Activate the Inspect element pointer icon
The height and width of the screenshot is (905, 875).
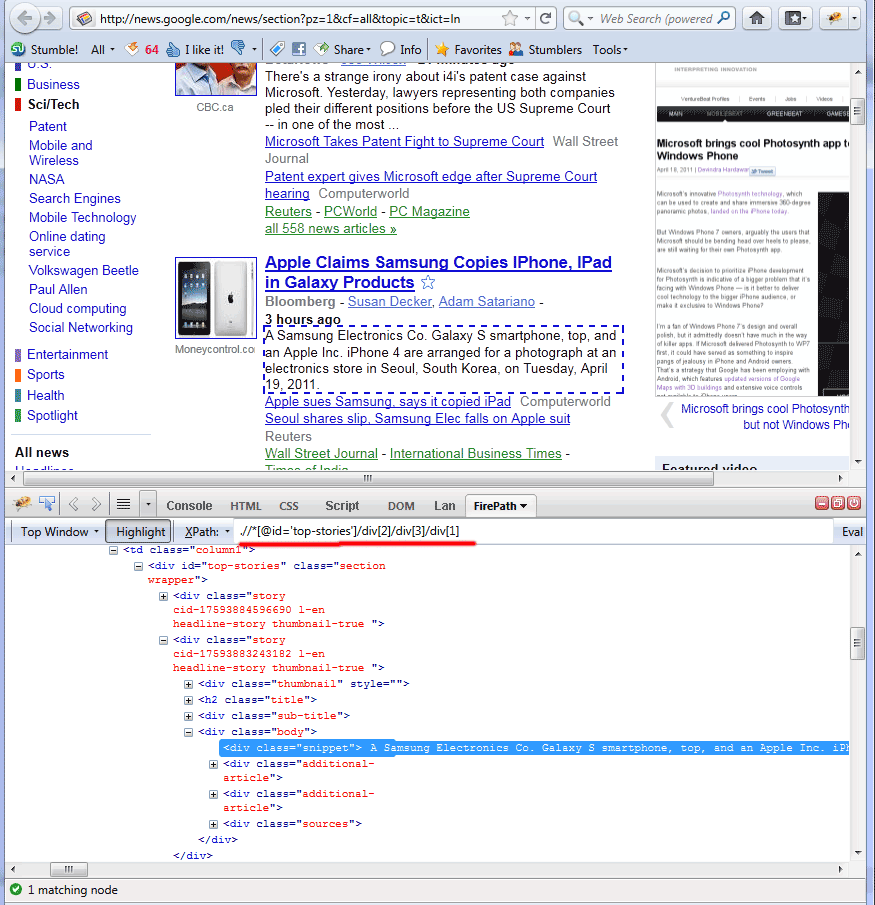tap(47, 504)
